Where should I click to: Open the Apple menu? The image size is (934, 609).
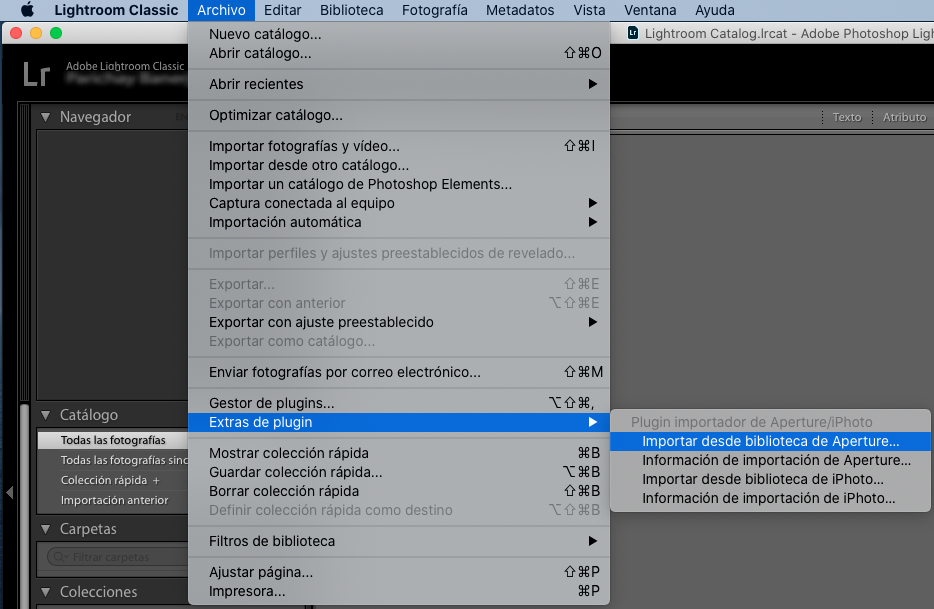[26, 10]
